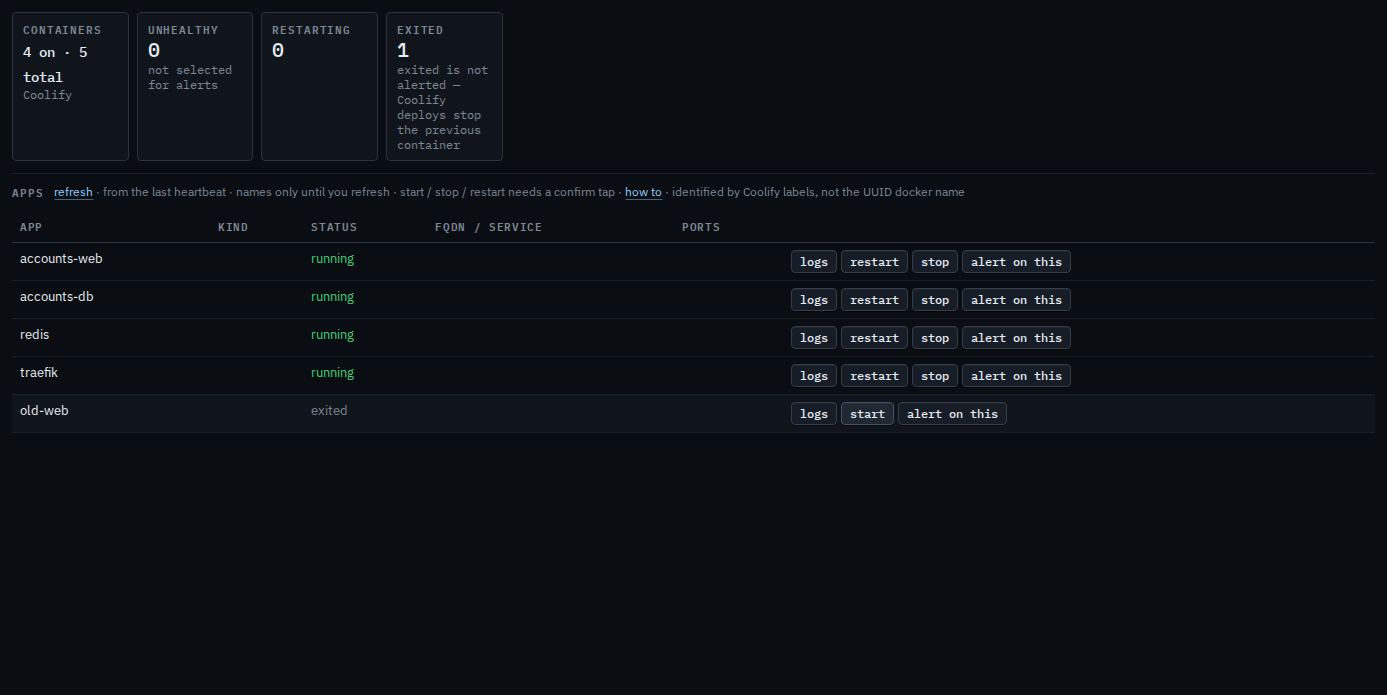Click the STATUS column header
Viewport: 1387px width, 695px height.
[334, 227]
